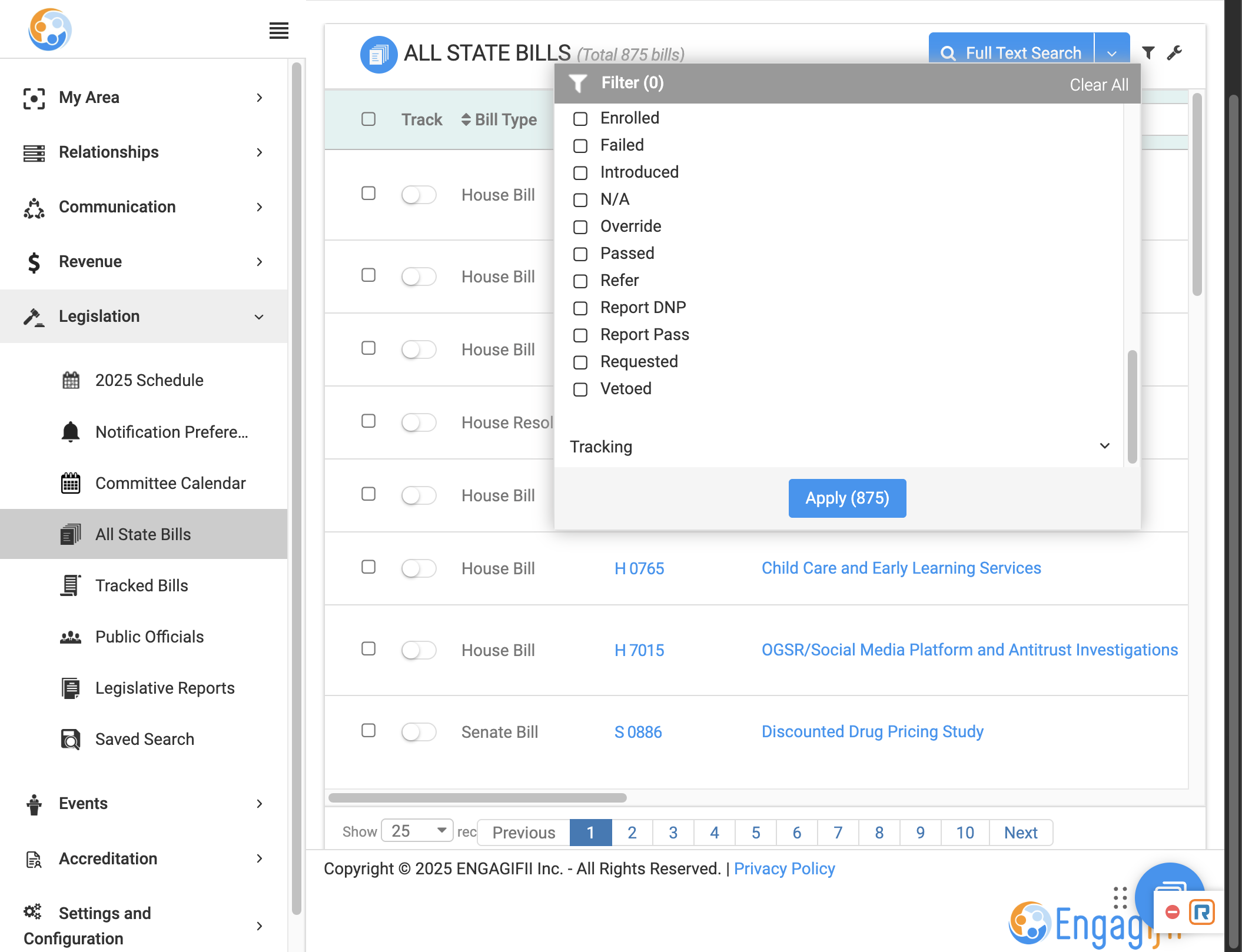Open the Full Text Search dropdown arrow
The image size is (1242, 952).
coord(1112,53)
